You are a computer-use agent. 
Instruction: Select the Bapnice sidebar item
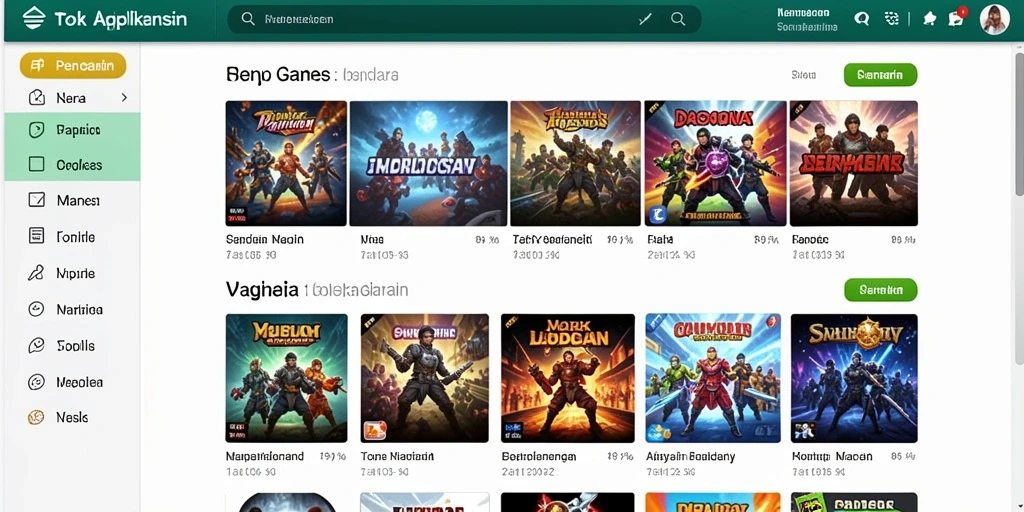coord(72,130)
